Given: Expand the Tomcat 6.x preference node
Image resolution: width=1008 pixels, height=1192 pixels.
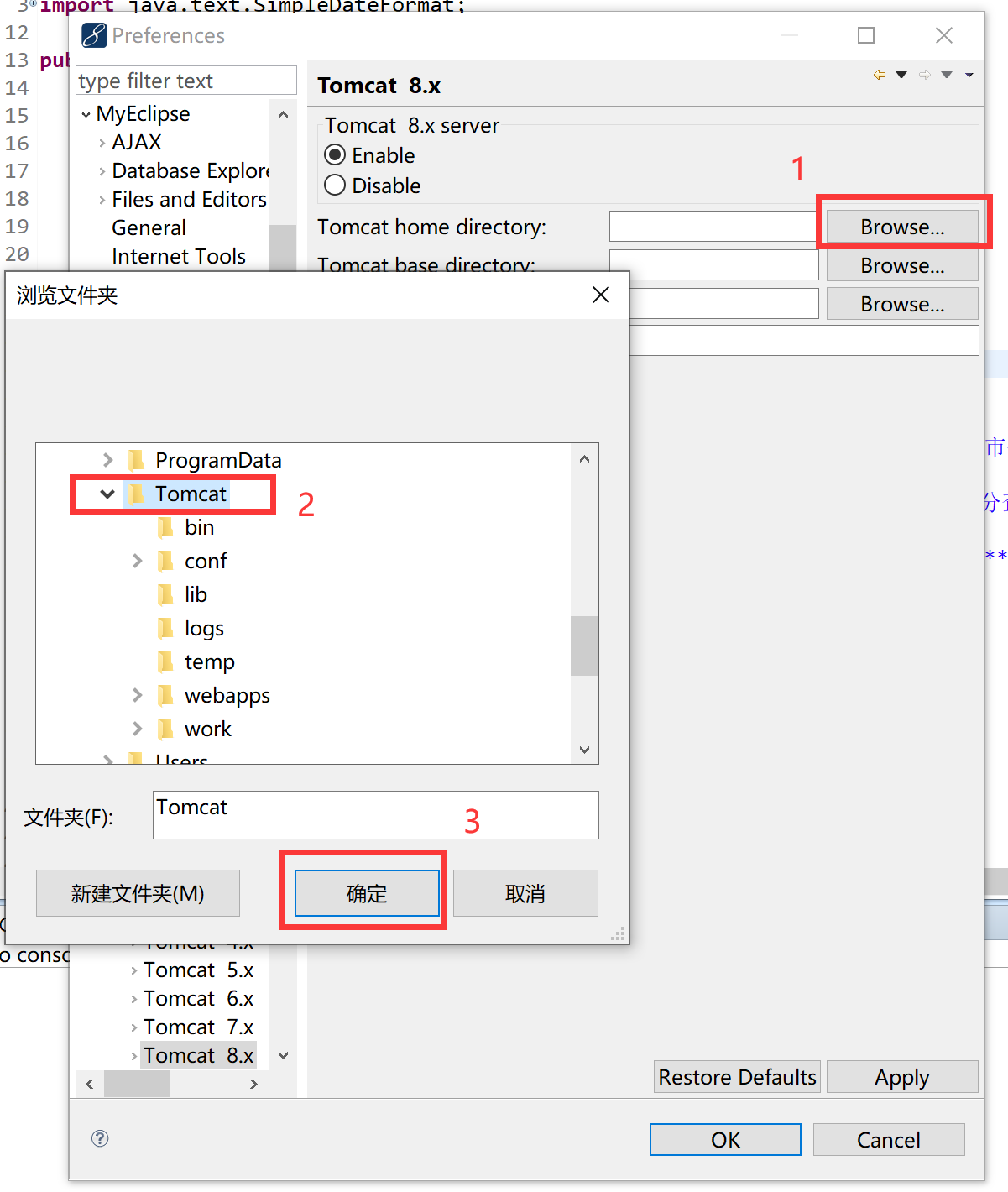Looking at the screenshot, I should (x=133, y=1000).
